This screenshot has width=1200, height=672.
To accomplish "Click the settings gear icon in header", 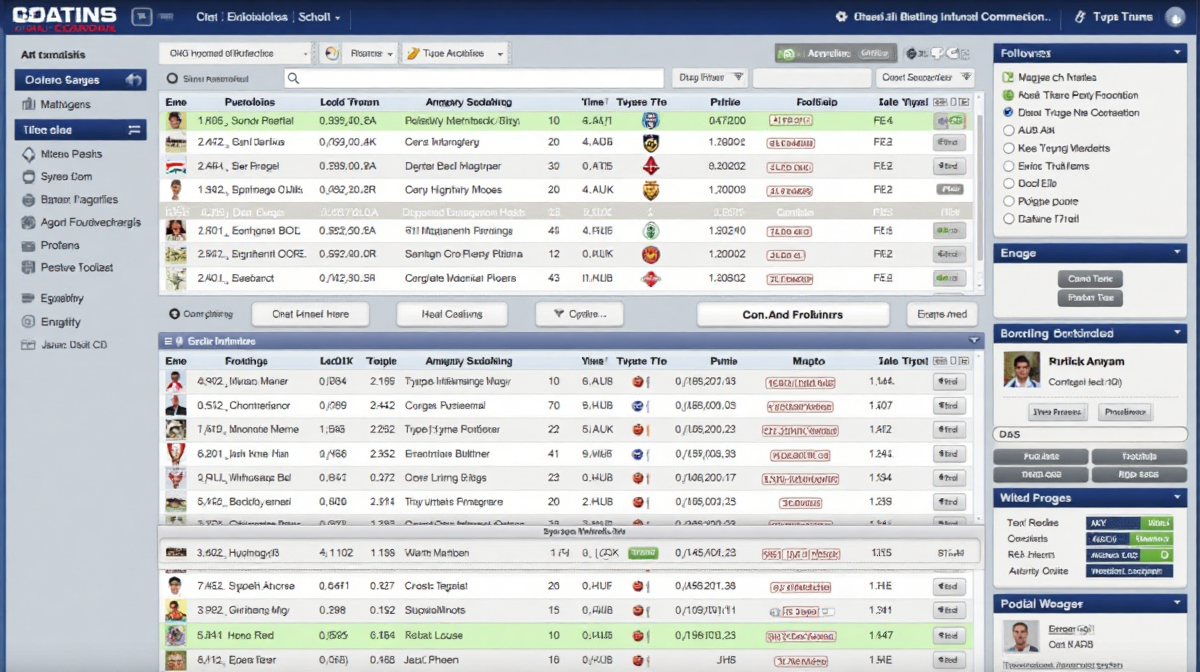I will coord(841,17).
